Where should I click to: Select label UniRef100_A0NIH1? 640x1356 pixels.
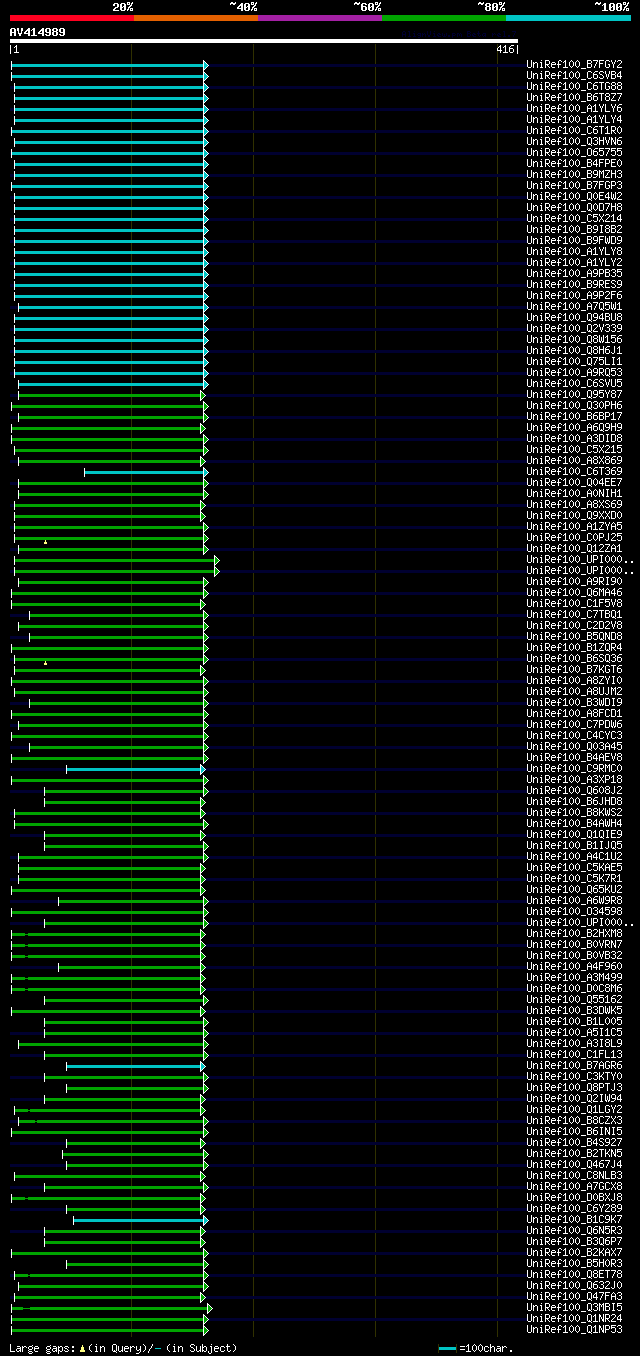pyautogui.click(x=574, y=494)
